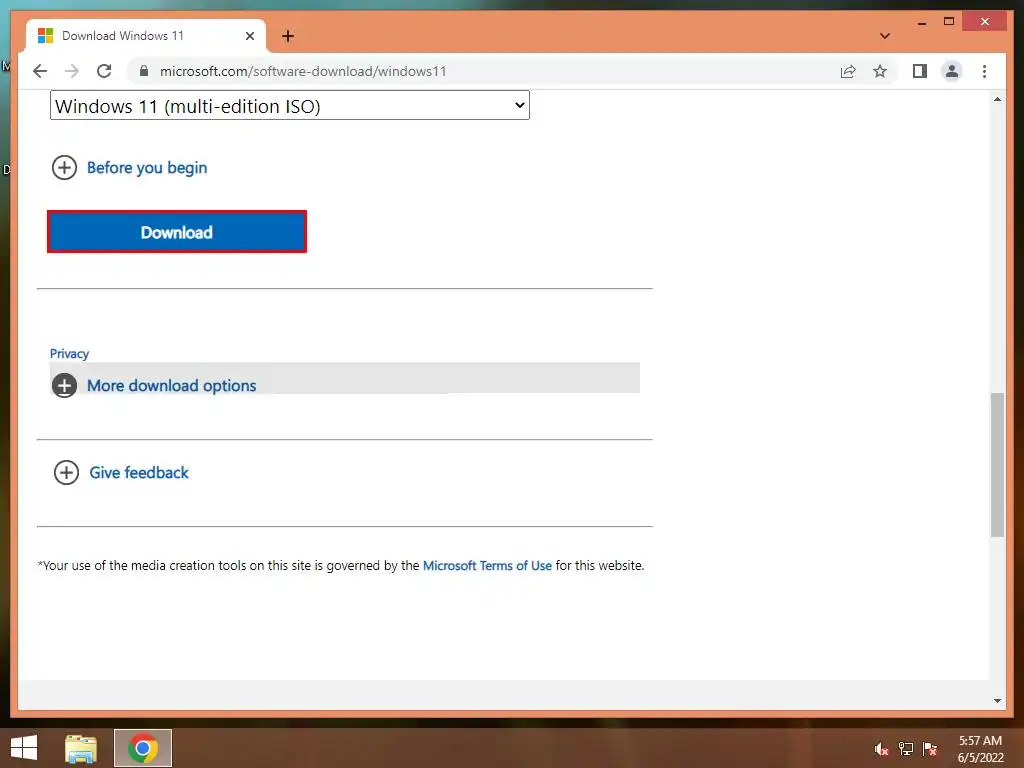Share this page using the share icon

848,71
